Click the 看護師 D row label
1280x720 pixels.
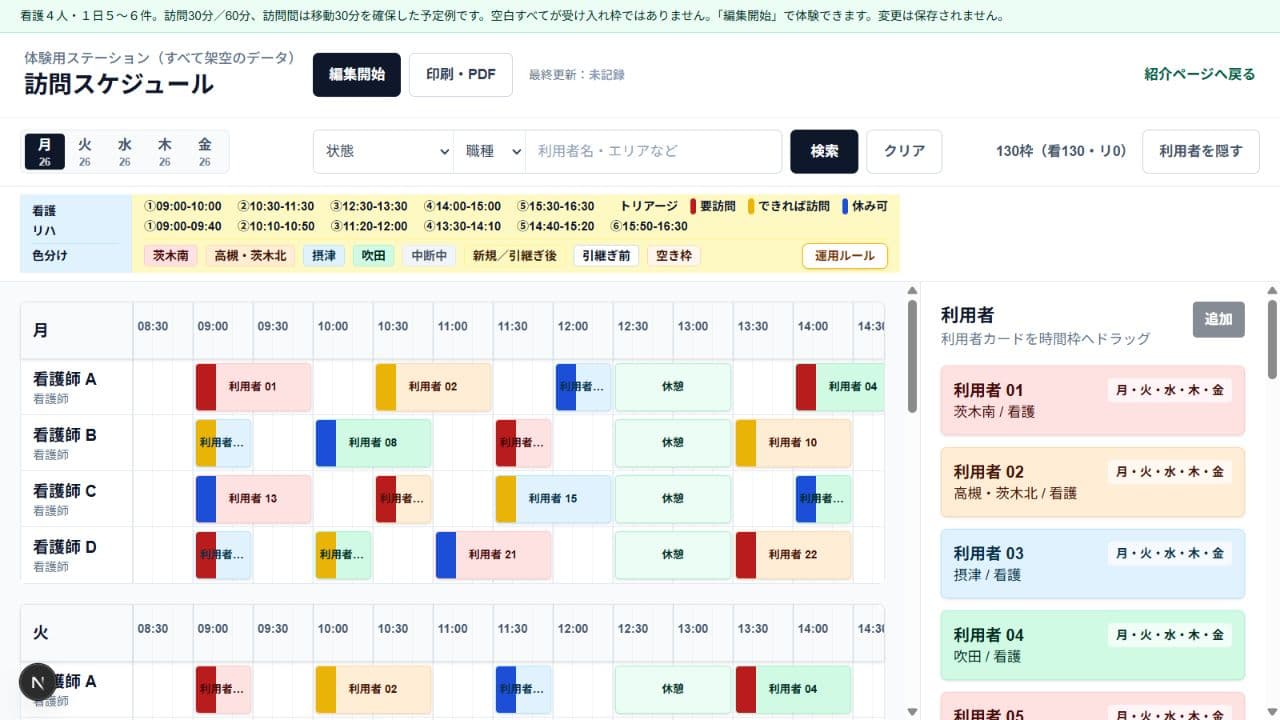click(x=77, y=555)
